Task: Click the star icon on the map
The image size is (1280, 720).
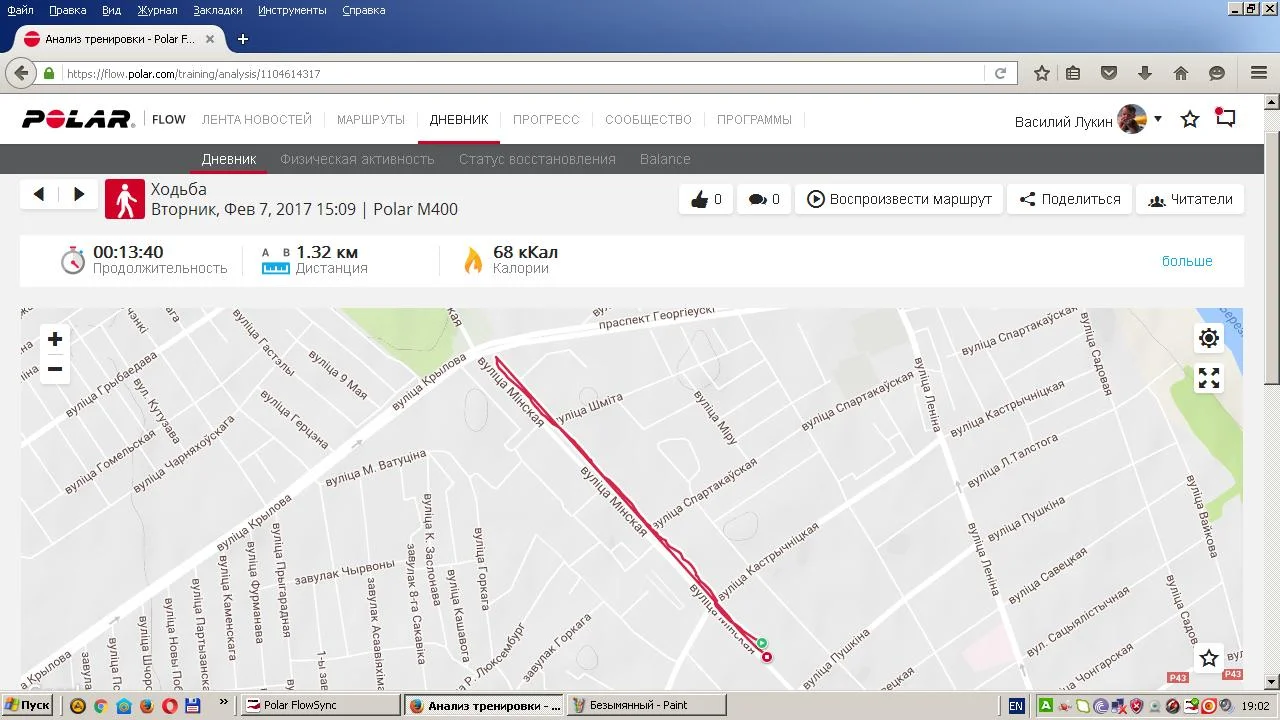Action: click(x=1209, y=658)
